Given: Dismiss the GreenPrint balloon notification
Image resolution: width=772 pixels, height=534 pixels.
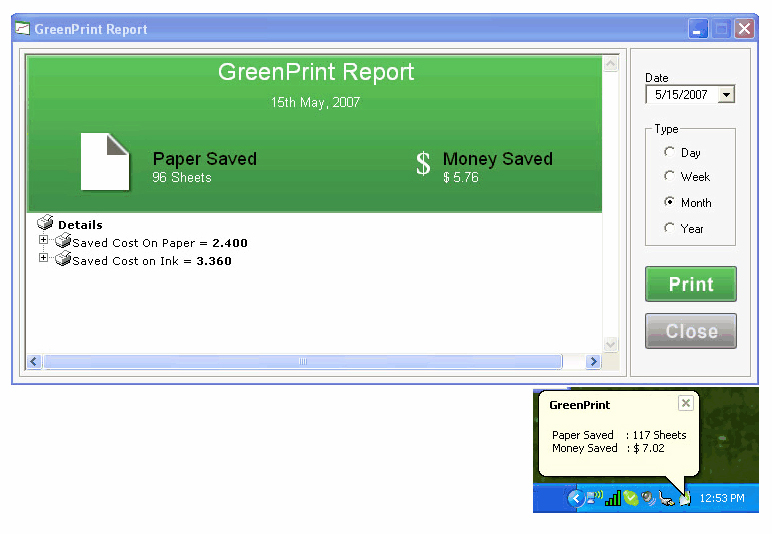Looking at the screenshot, I should click(x=685, y=403).
